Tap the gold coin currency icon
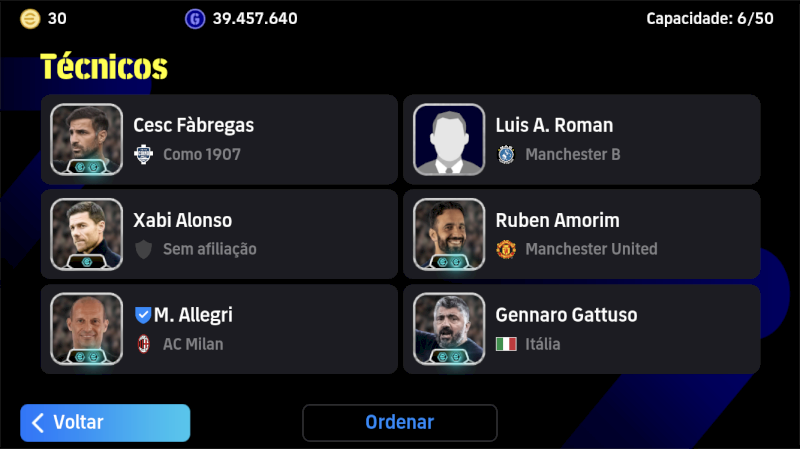Screen dimensions: 800x449 coord(30,19)
